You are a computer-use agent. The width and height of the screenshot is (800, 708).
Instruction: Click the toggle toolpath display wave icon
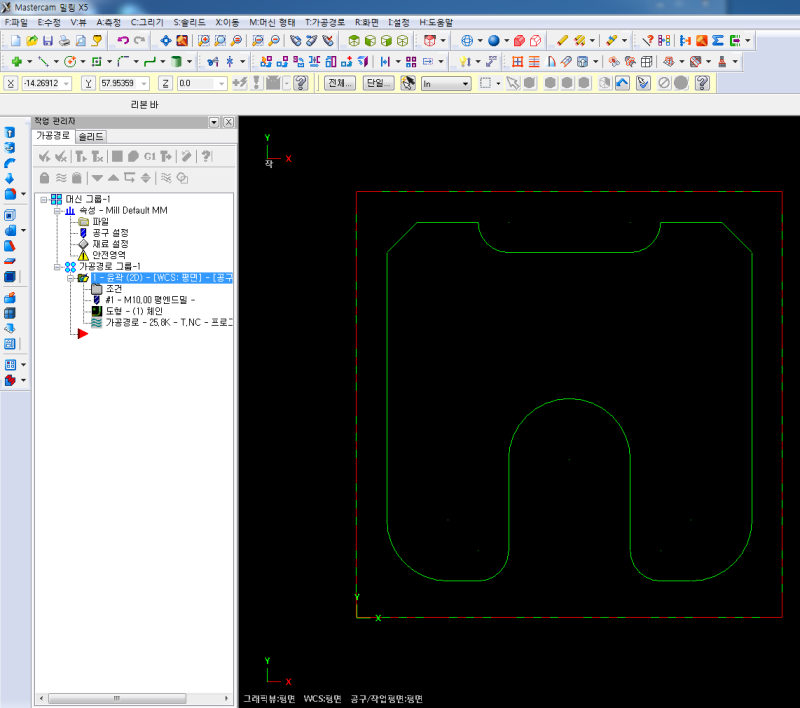tap(61, 178)
